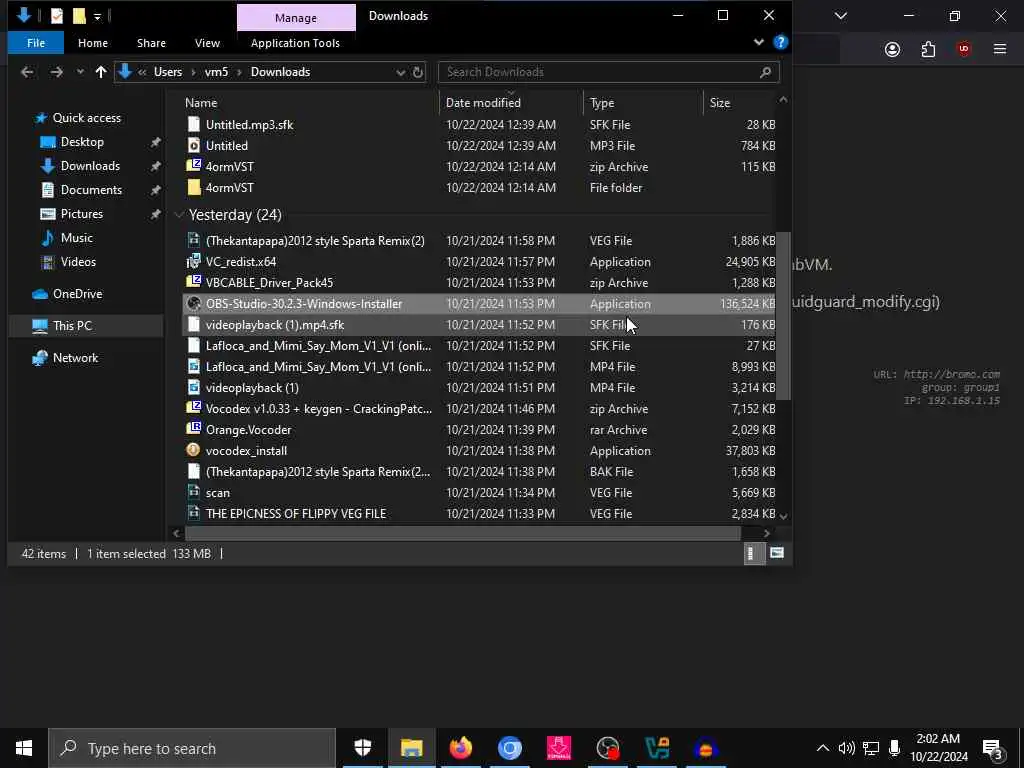The height and width of the screenshot is (768, 1024).
Task: Open File Explorer from the taskbar
Action: pos(411,748)
